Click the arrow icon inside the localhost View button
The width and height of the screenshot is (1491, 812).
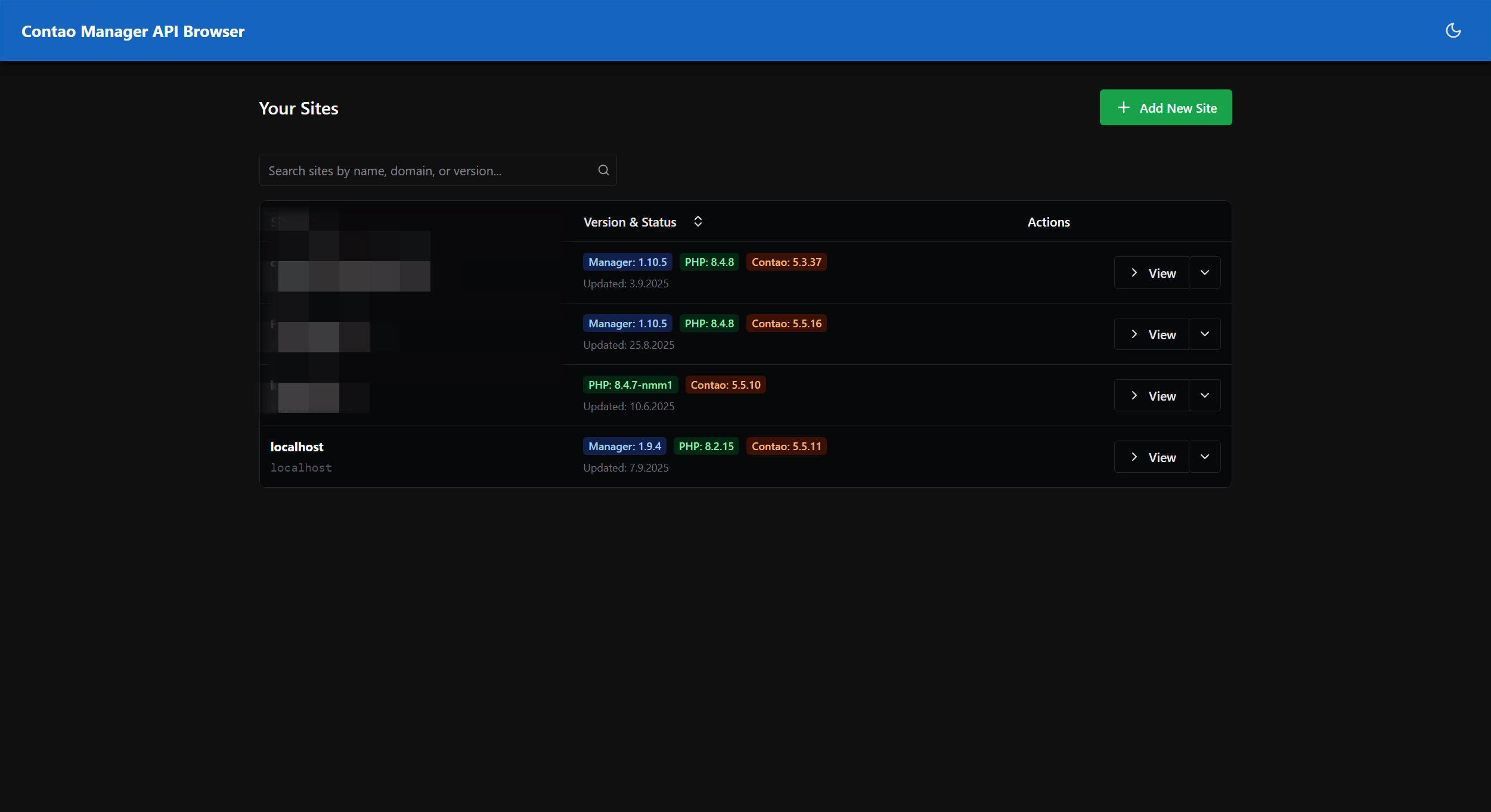coord(1133,456)
